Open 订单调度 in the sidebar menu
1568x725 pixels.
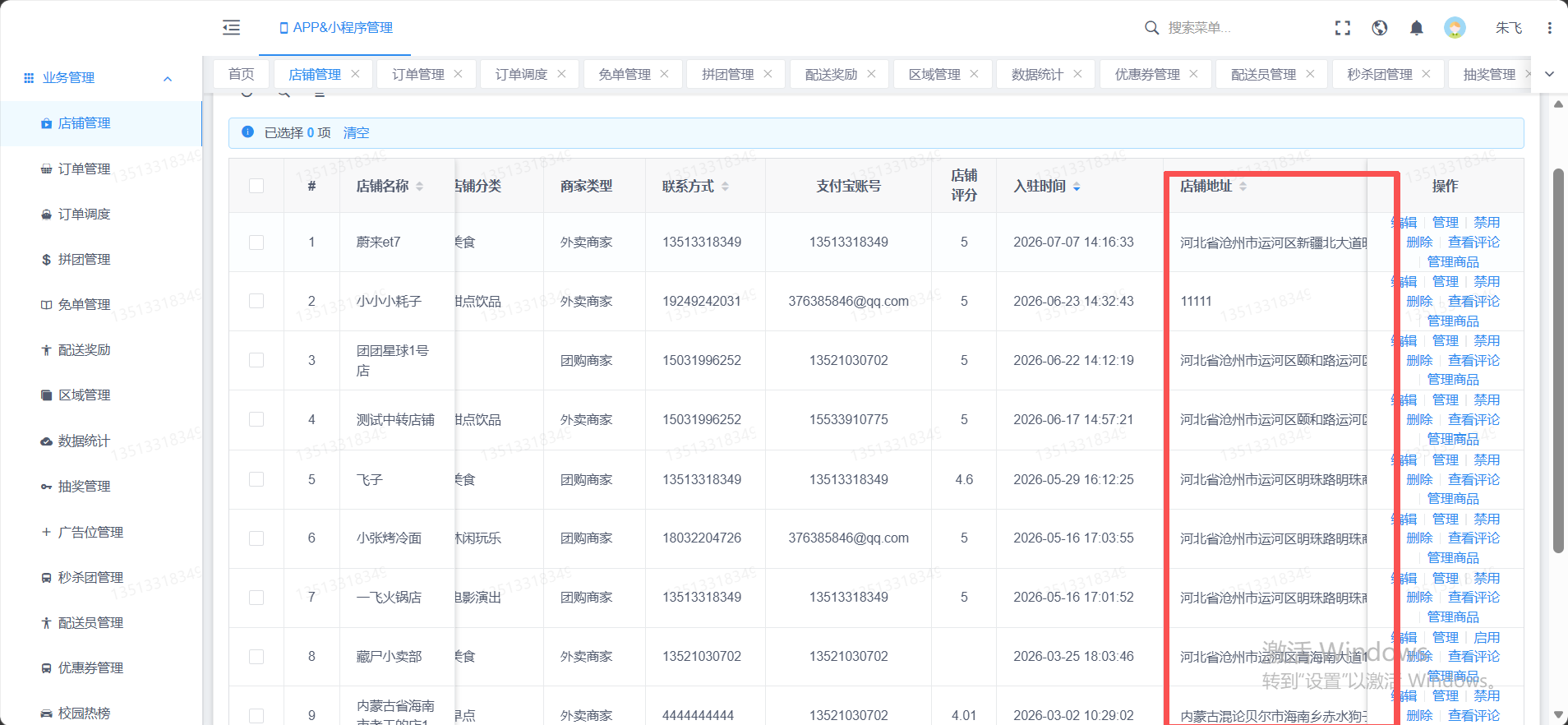tap(84, 214)
